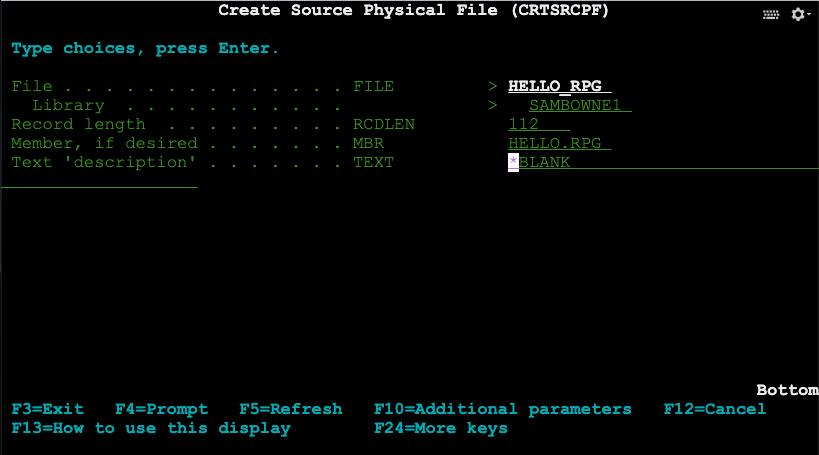Click the F4=Prompt function key
The height and width of the screenshot is (455, 819).
point(161,409)
